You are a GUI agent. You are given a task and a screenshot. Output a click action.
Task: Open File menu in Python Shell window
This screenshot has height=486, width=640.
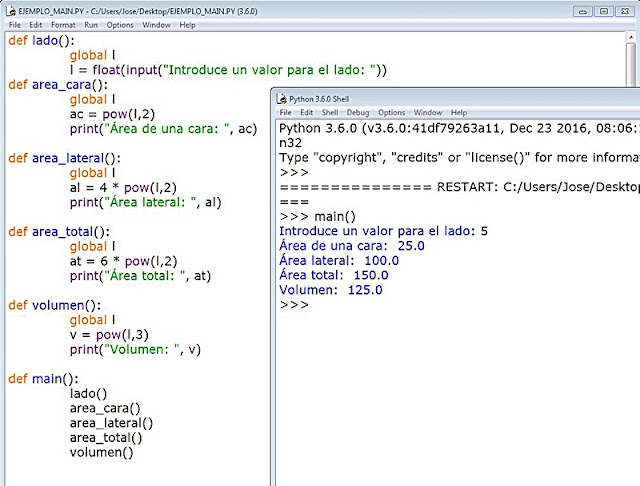coord(285,112)
